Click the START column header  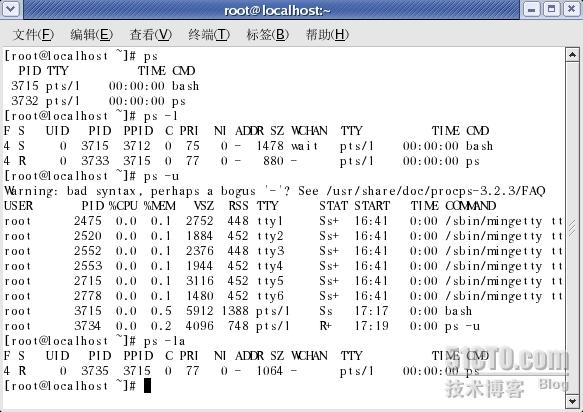372,206
